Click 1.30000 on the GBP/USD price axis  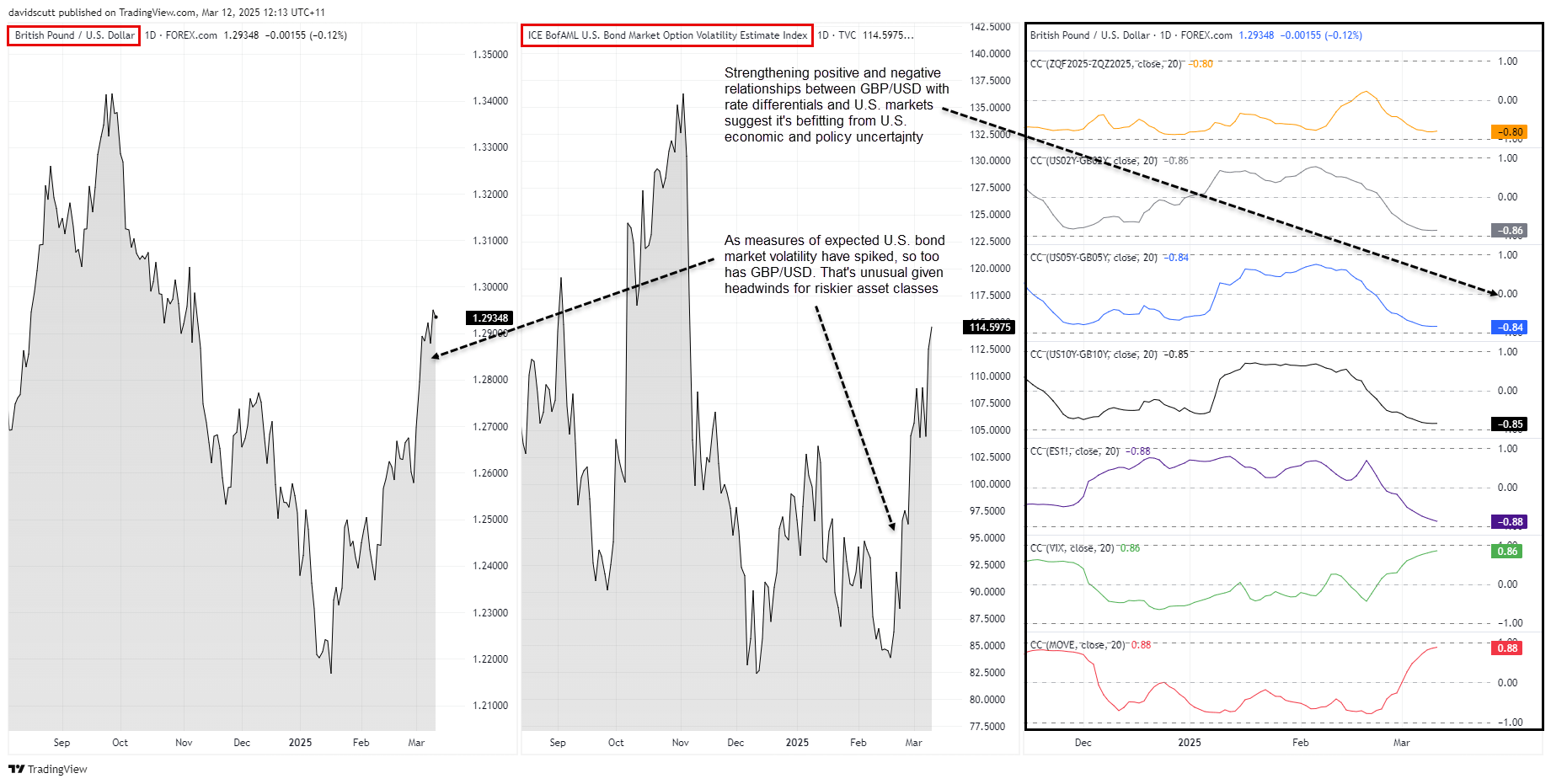point(490,287)
